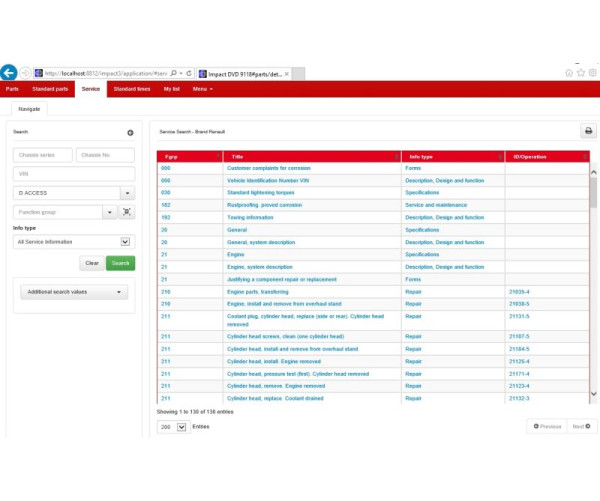Open browser favorites star icon
This screenshot has width=600, height=501.
coord(580,73)
